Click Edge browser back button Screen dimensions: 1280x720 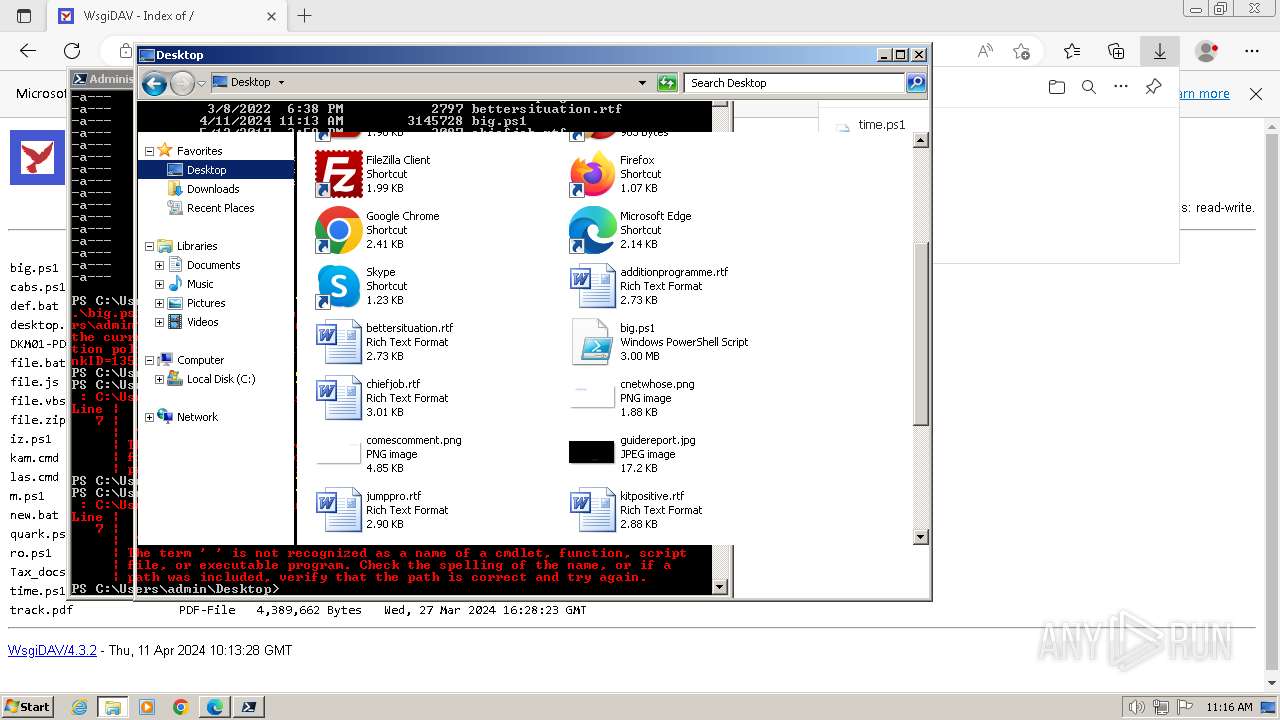click(x=28, y=51)
